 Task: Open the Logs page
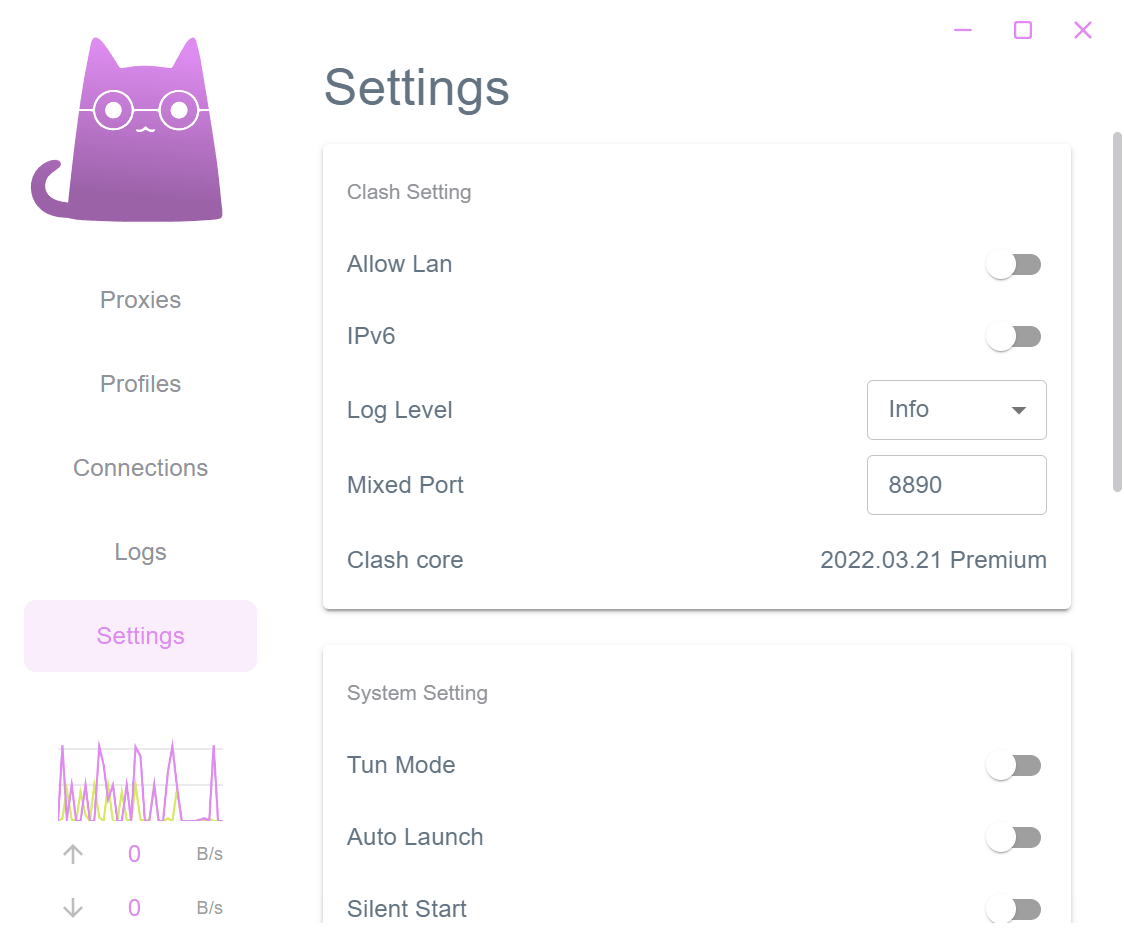tap(140, 552)
